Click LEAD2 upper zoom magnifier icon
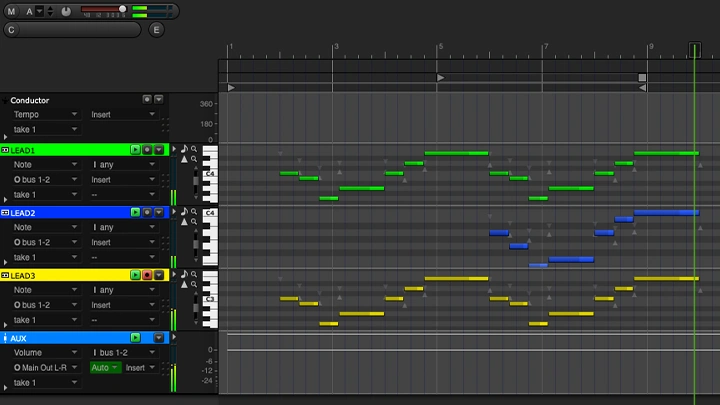 (x=194, y=212)
